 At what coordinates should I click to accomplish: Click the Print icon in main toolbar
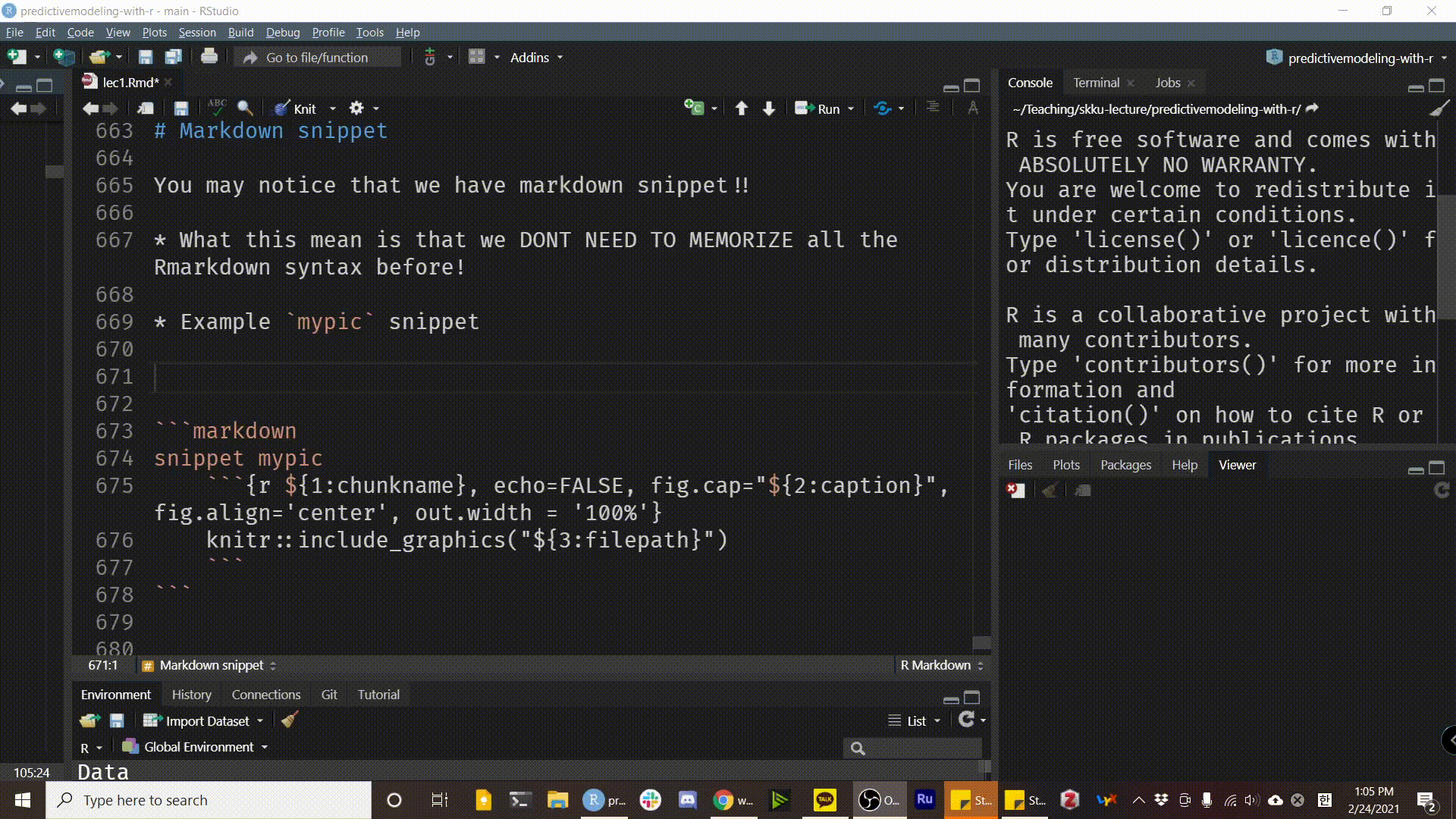[209, 57]
